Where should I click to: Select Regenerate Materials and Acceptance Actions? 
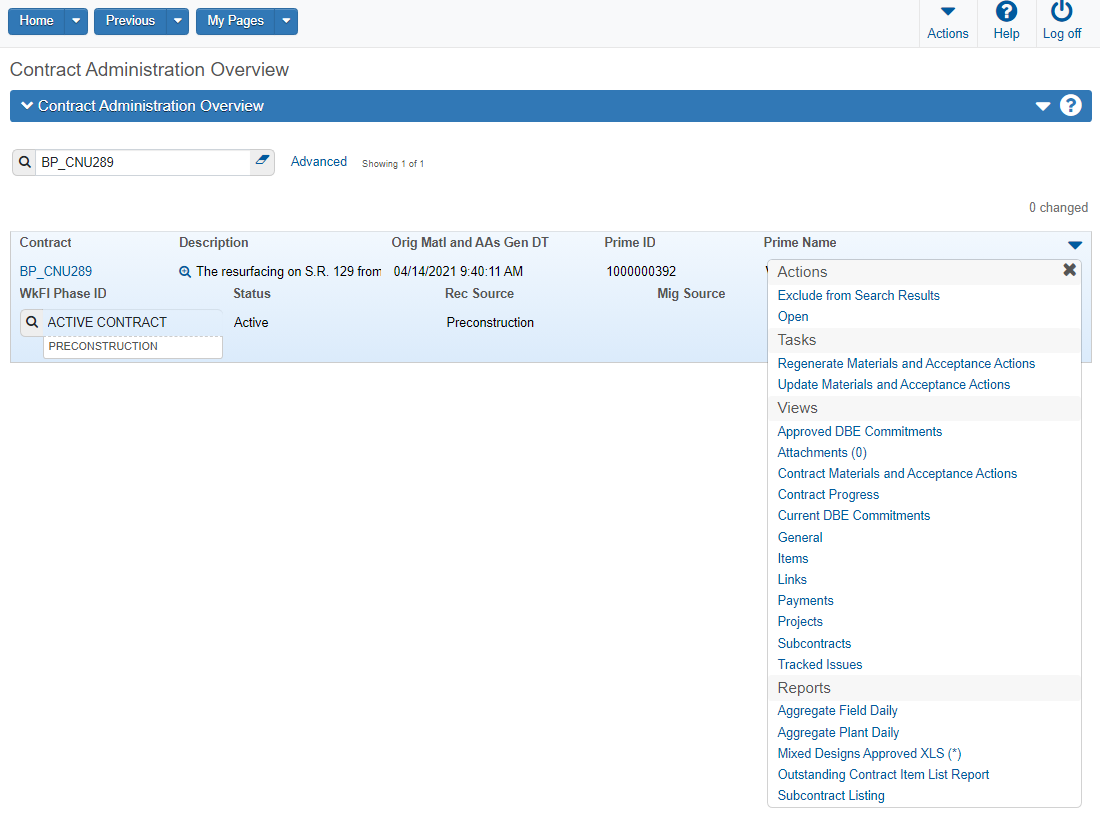point(906,364)
